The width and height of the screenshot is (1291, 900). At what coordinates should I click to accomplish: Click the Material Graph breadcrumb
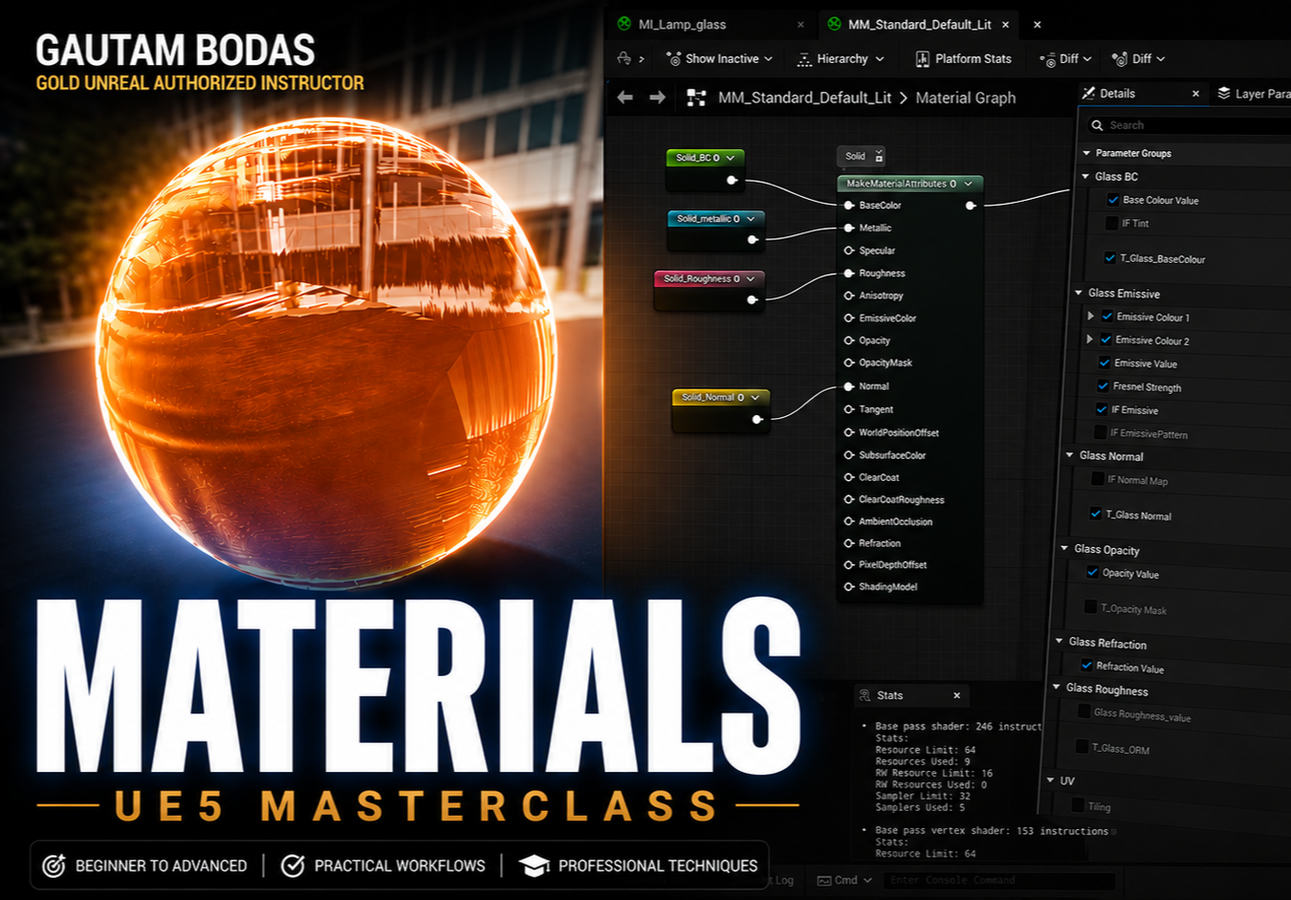coord(966,97)
